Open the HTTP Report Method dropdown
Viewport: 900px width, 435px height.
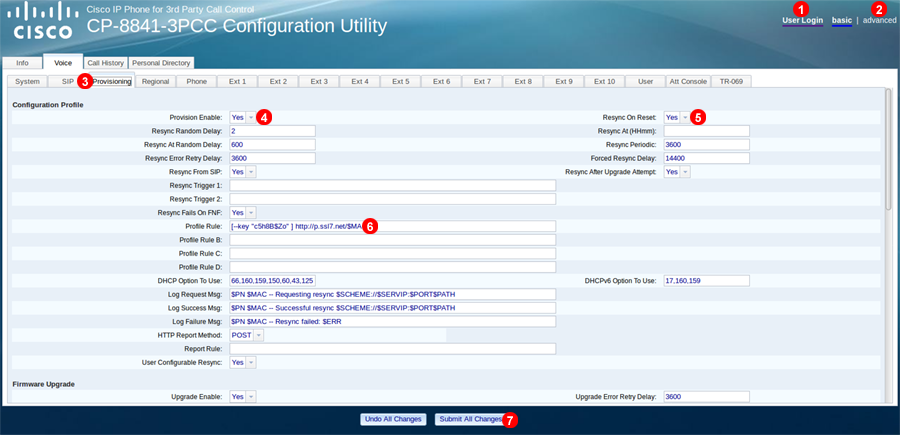pyautogui.click(x=247, y=335)
